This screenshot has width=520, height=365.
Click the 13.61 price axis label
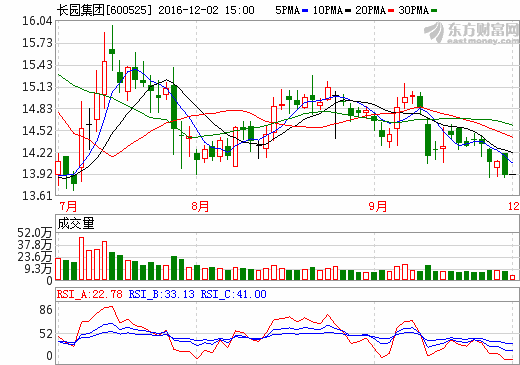point(37,196)
